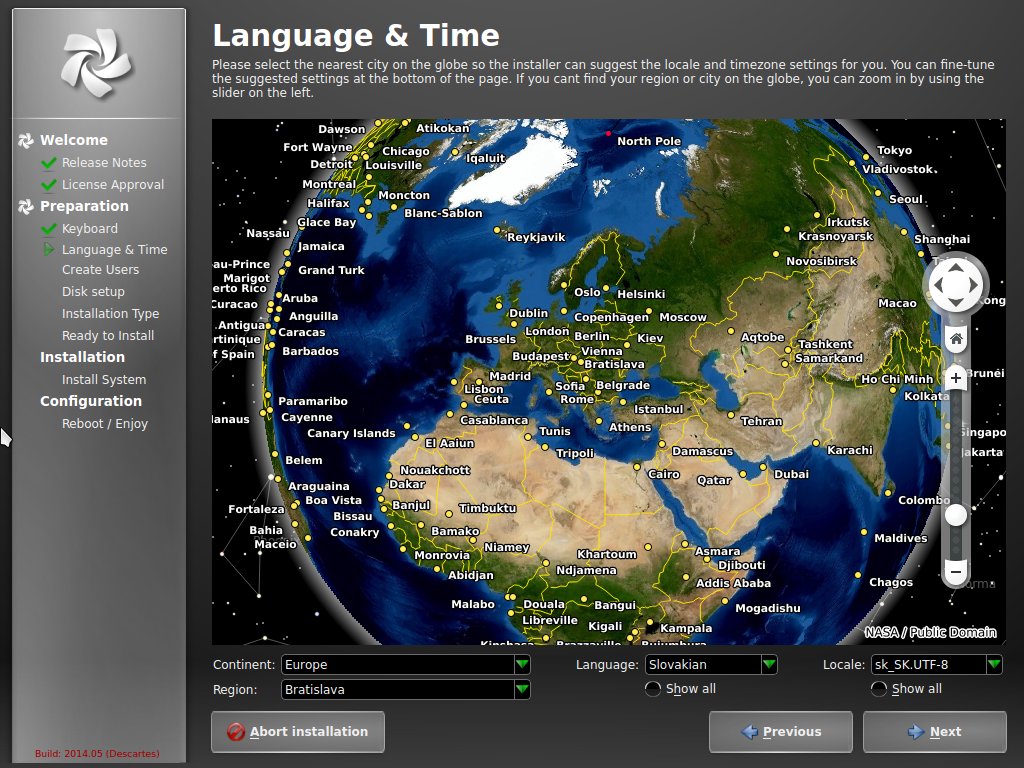The height and width of the screenshot is (768, 1024).
Task: Click the globe zoom slider handle
Action: (956, 515)
